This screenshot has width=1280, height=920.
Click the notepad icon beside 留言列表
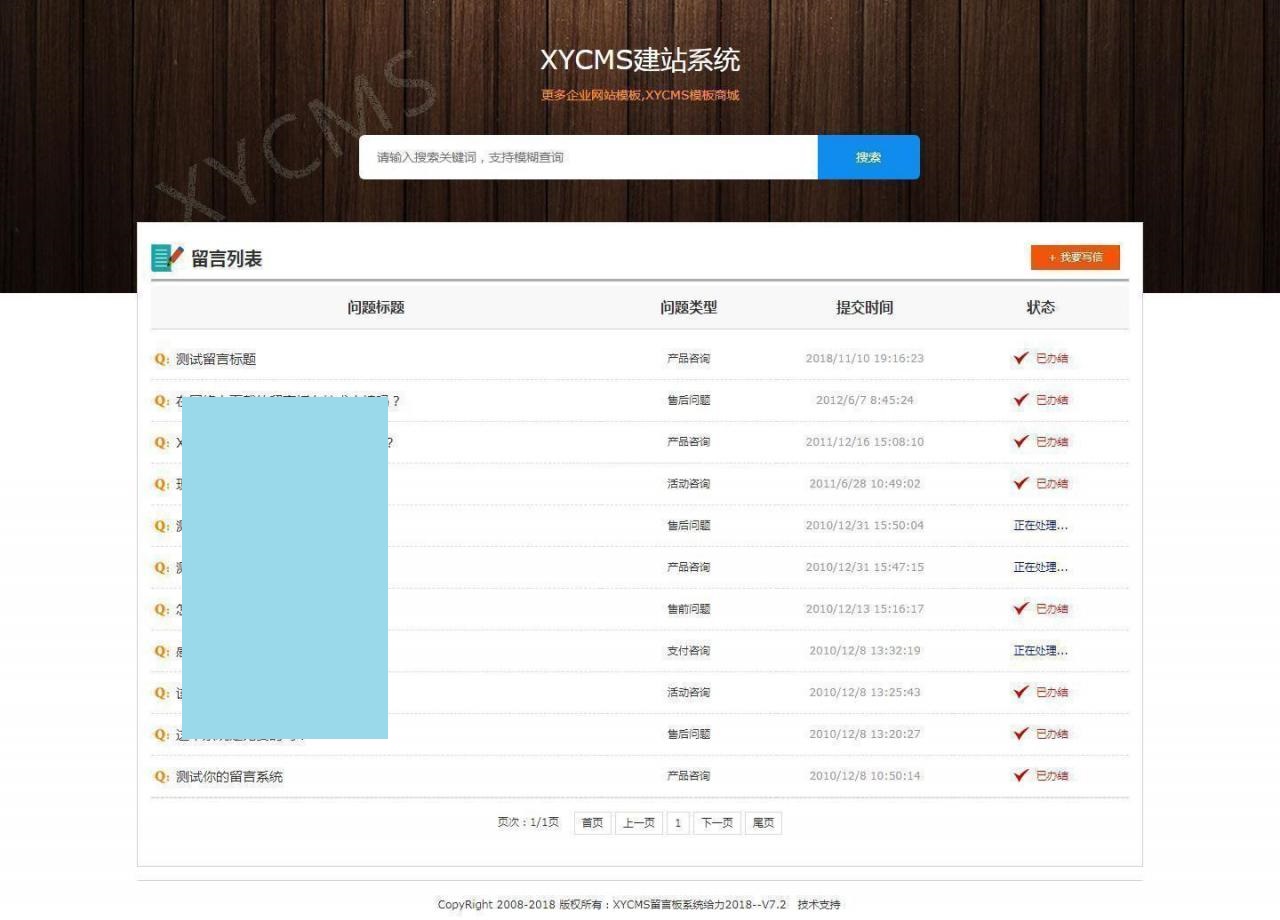[167, 258]
